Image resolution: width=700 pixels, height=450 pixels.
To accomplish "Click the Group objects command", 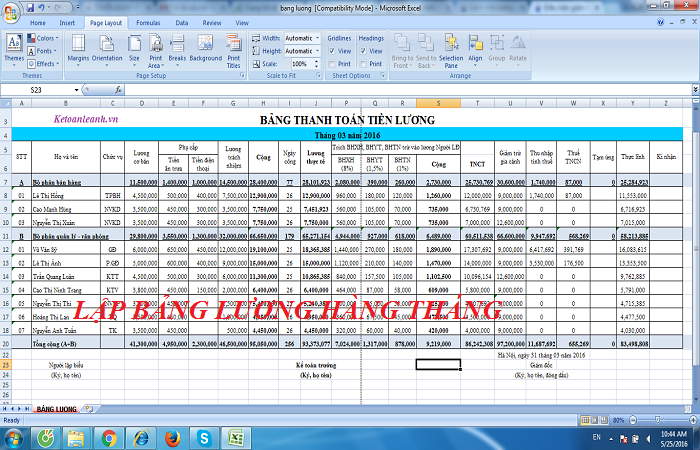I will click(496, 50).
